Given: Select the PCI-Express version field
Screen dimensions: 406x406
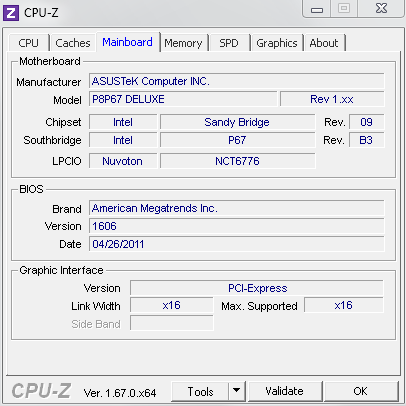Looking at the screenshot, I should click(x=257, y=288).
